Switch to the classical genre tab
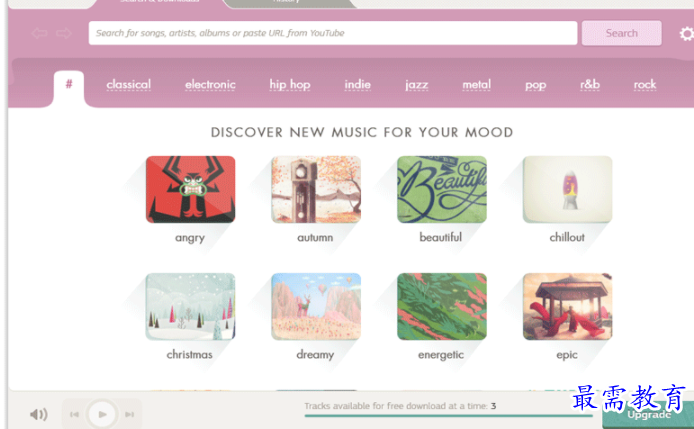The image size is (694, 429). (128, 84)
